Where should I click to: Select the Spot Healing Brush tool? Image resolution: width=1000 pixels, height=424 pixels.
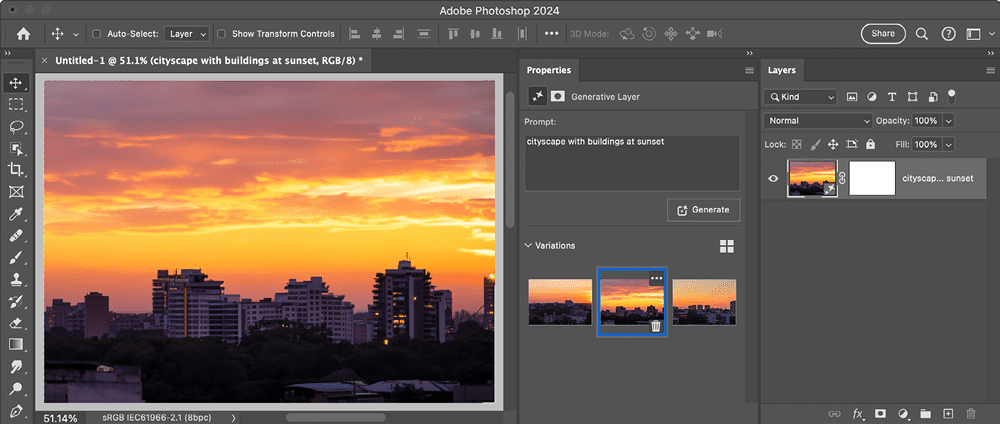click(x=16, y=236)
